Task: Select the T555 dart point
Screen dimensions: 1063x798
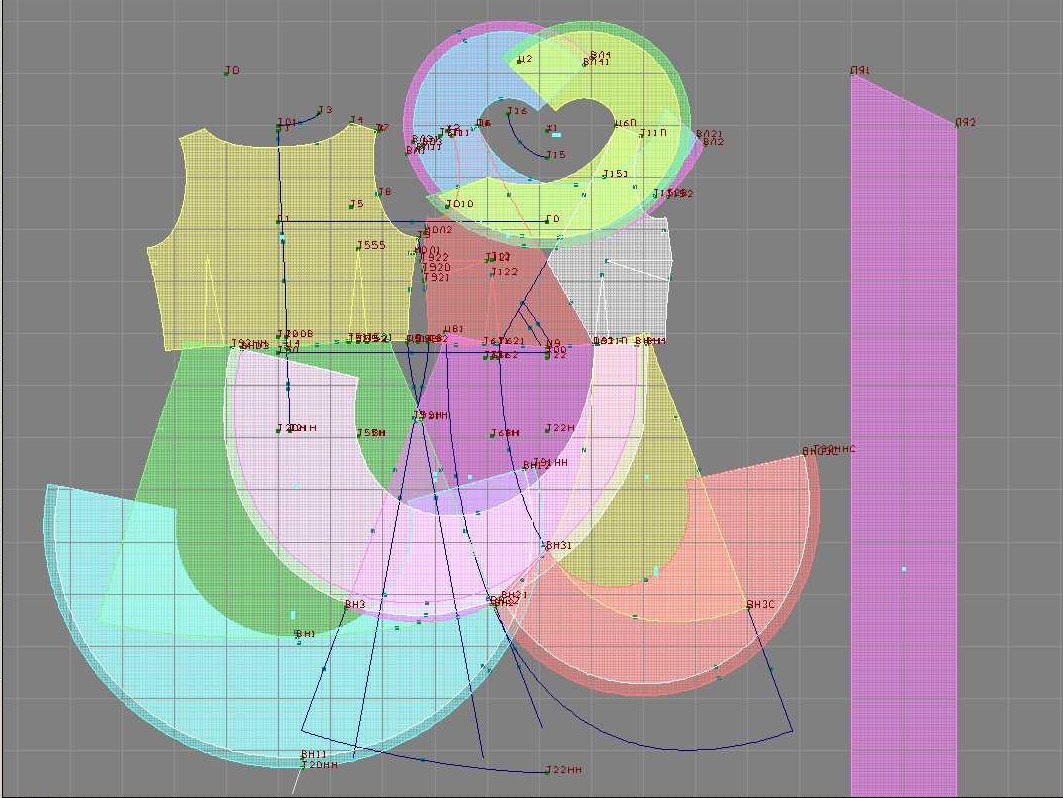Action: [359, 246]
